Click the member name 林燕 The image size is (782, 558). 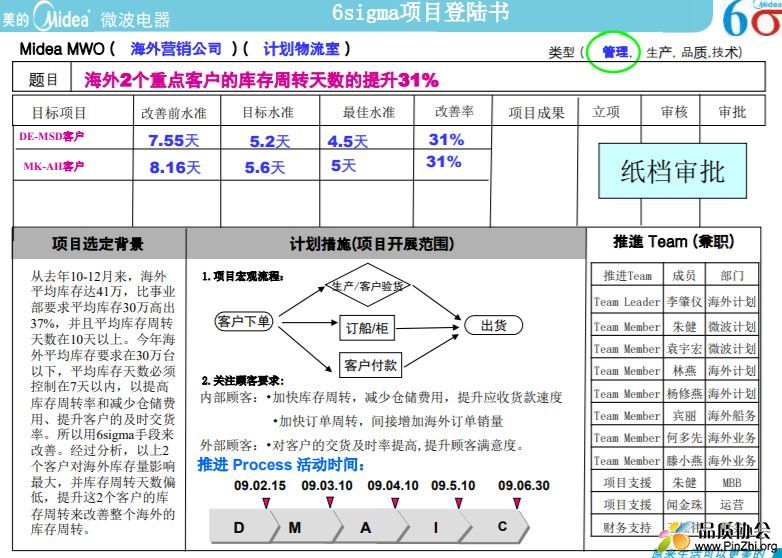(x=684, y=371)
